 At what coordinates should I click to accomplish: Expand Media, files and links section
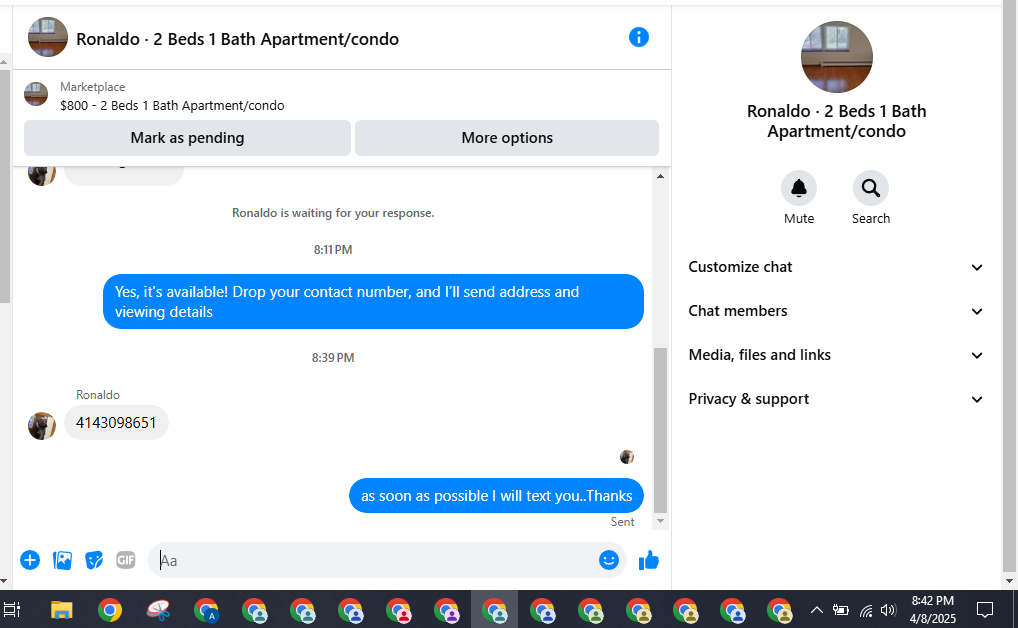point(836,355)
